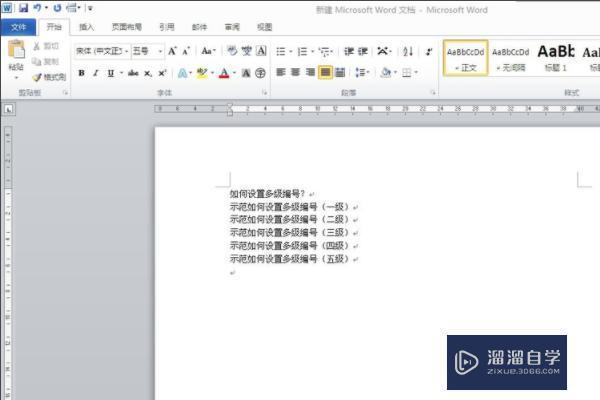Image resolution: width=600 pixels, height=400 pixels.
Task: Click the Undo icon in quick access toolbar
Action: [38, 8]
